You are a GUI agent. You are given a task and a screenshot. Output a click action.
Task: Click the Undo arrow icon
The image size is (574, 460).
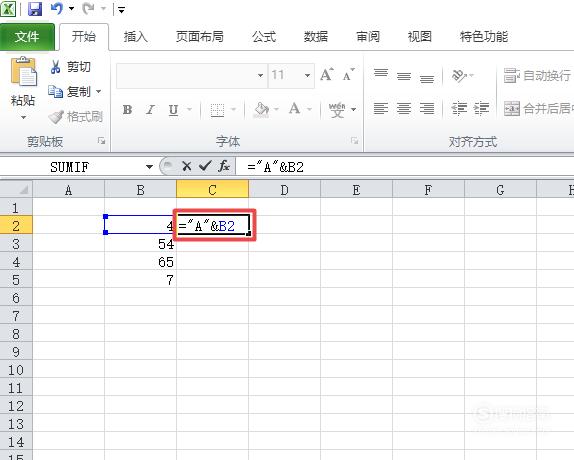(56, 8)
